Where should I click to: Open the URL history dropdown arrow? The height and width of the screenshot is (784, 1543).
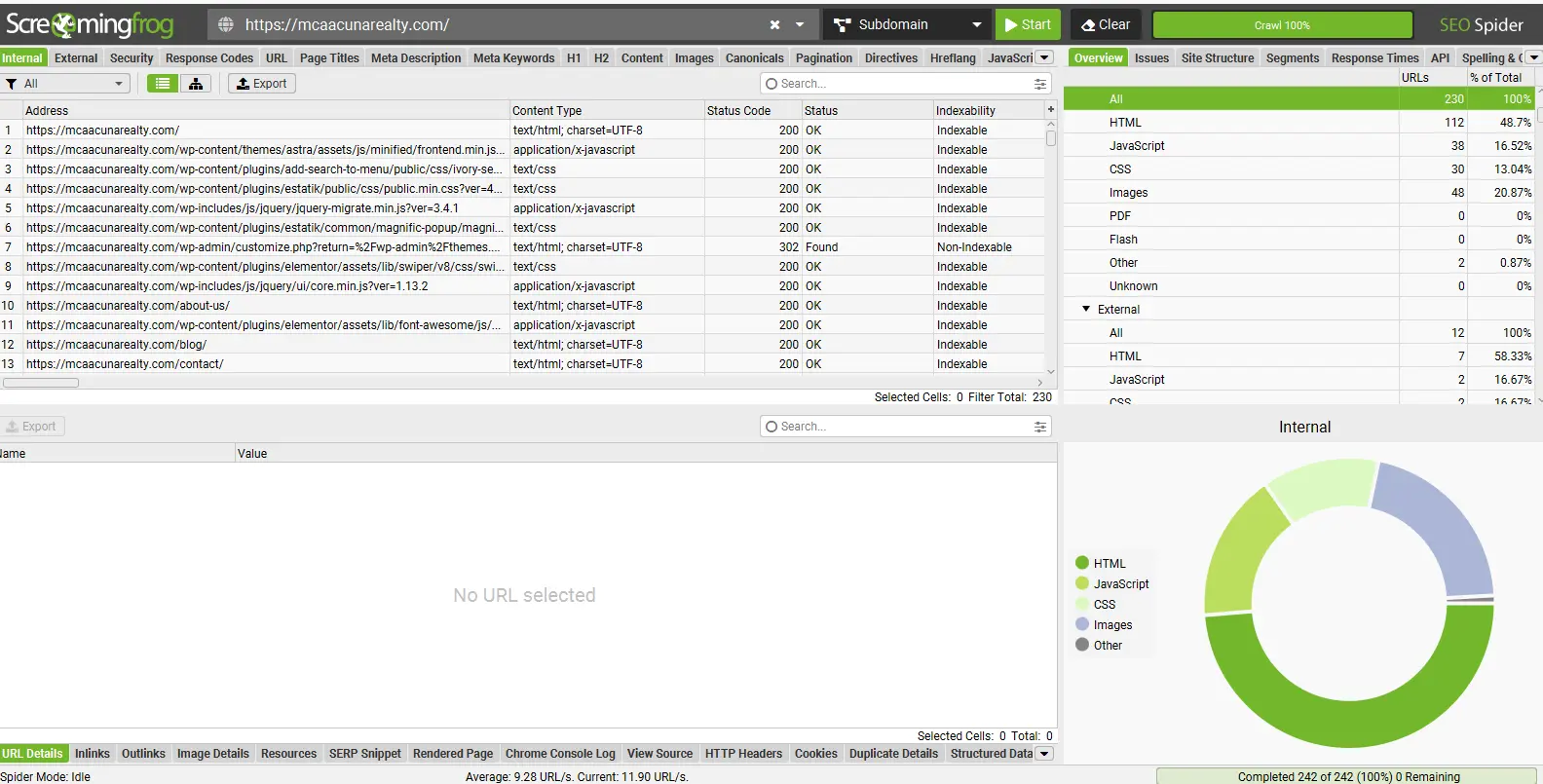pos(800,24)
